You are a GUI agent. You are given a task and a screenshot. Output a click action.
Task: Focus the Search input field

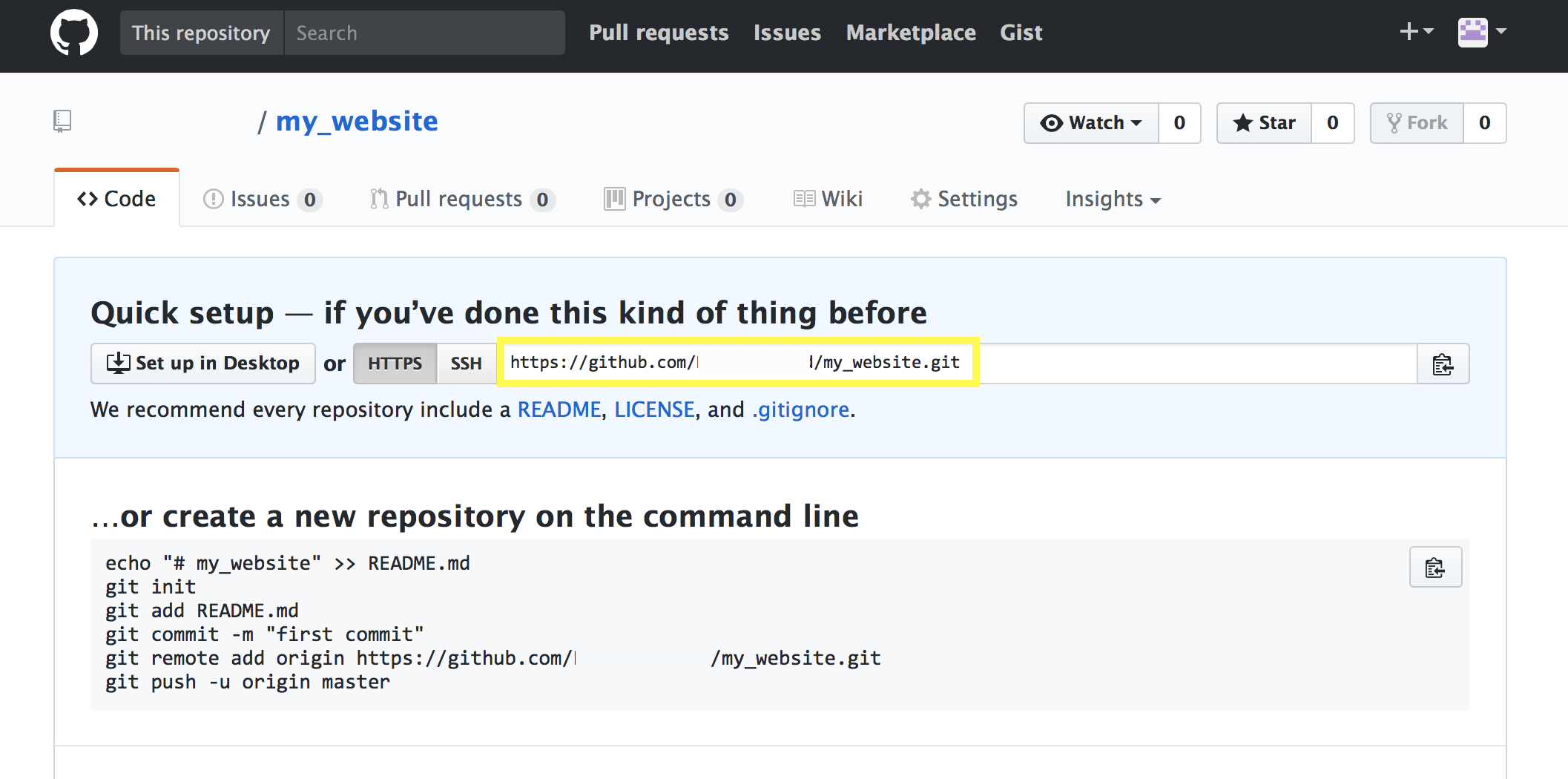[x=424, y=33]
